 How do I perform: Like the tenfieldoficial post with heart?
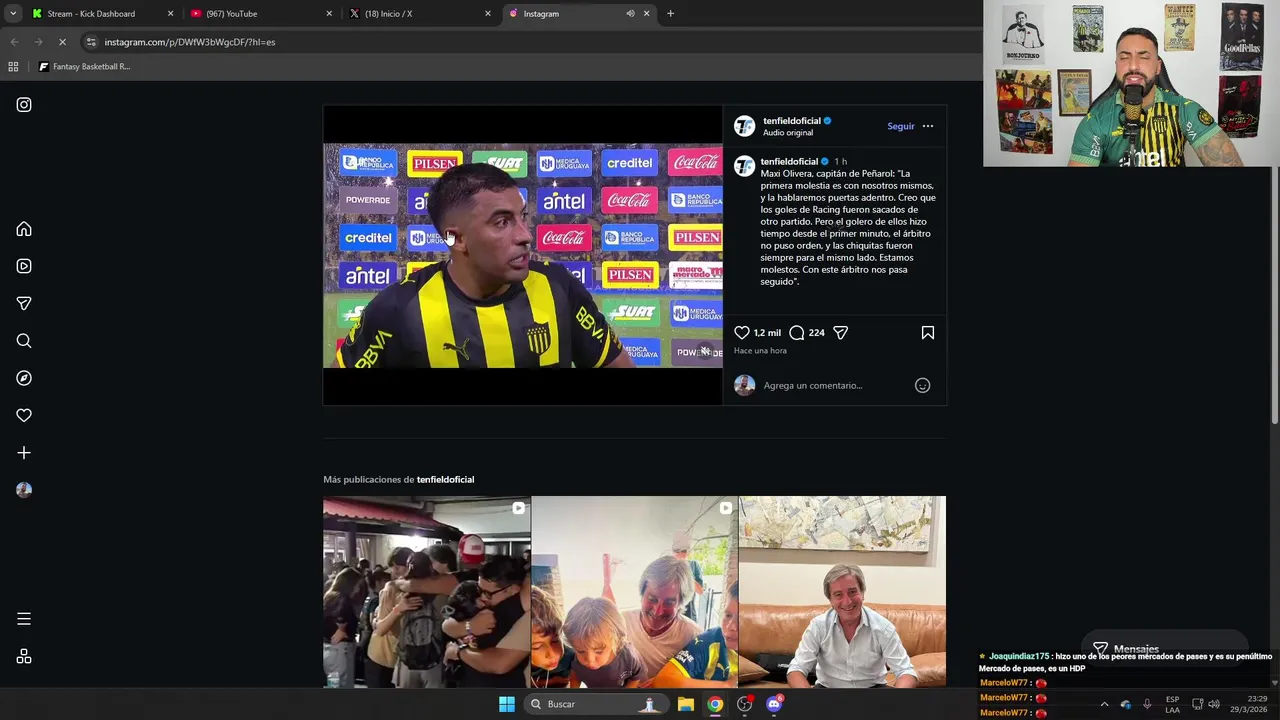[x=742, y=333]
